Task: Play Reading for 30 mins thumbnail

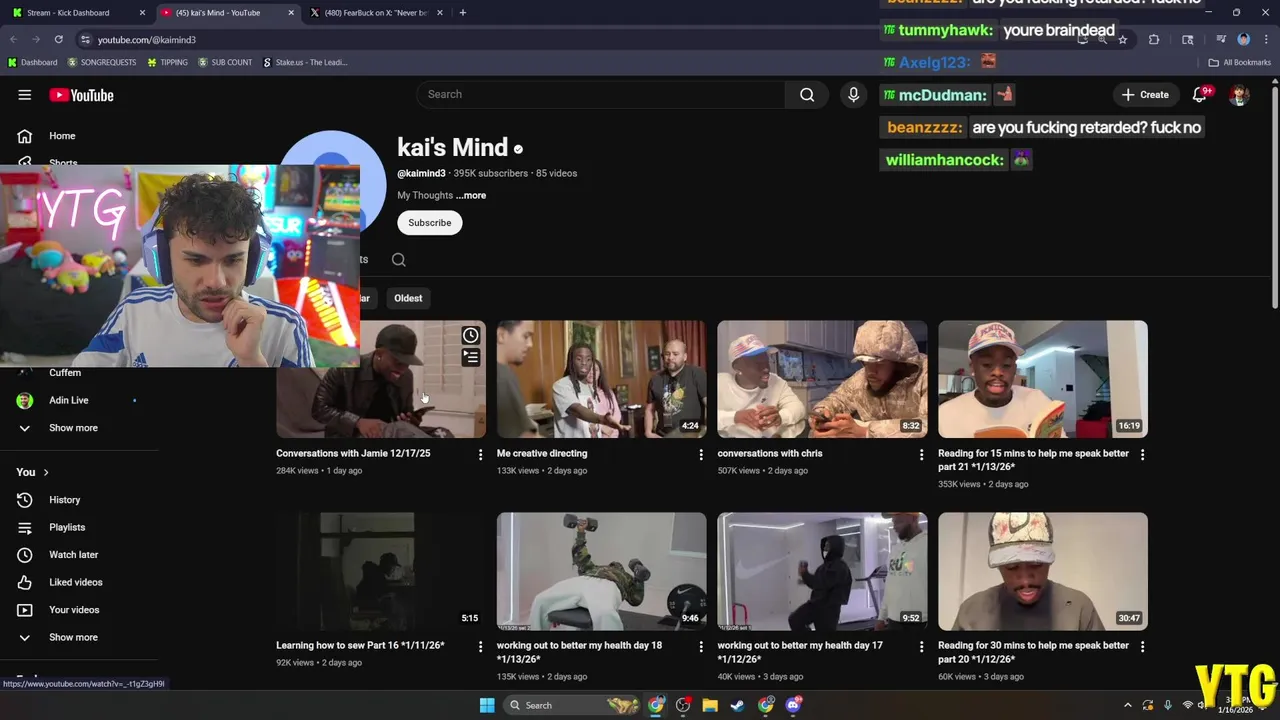Action: coord(1043,571)
